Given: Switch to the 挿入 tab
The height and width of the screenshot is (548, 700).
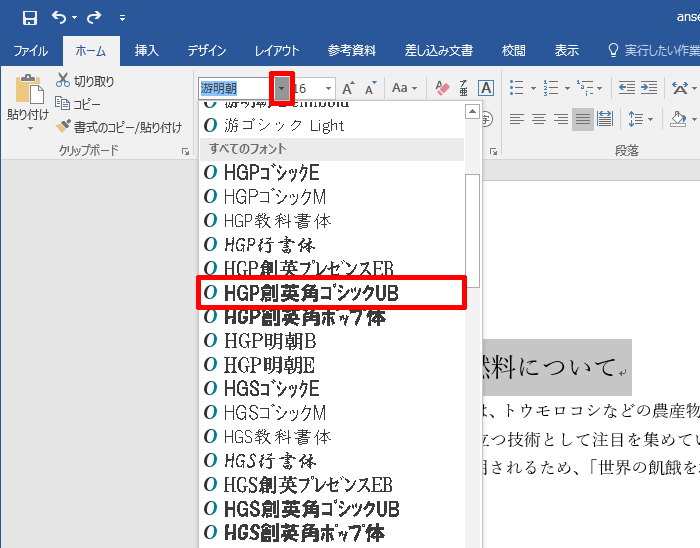Looking at the screenshot, I should [147, 51].
